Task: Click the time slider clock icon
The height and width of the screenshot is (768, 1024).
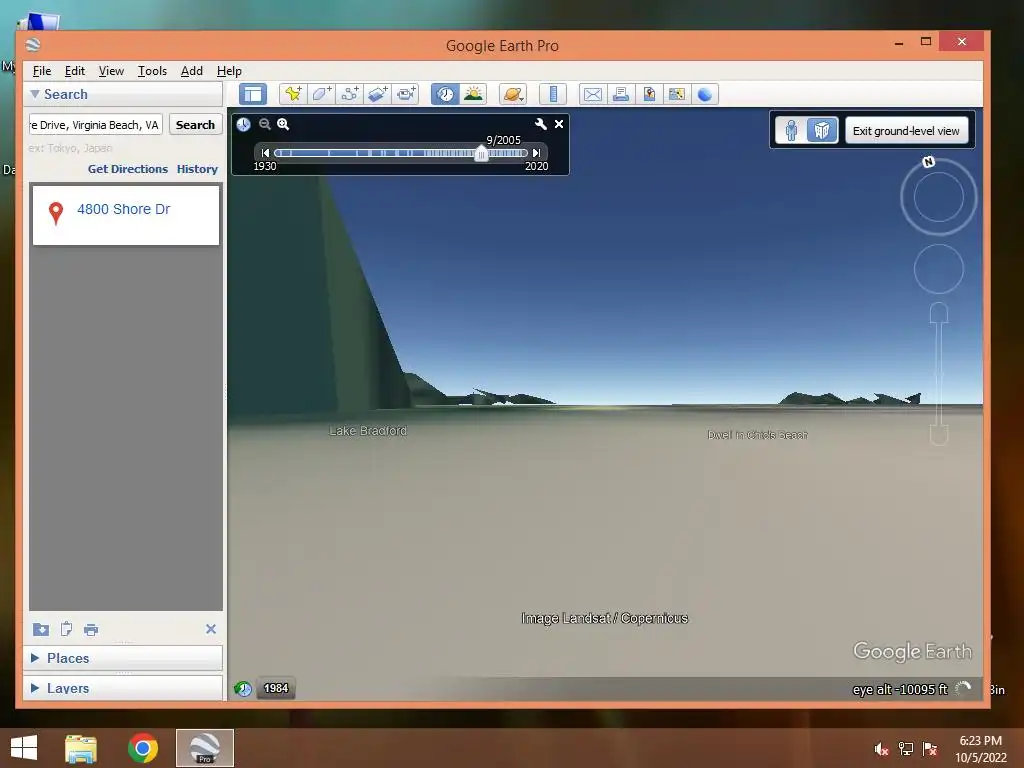Action: pos(244,124)
